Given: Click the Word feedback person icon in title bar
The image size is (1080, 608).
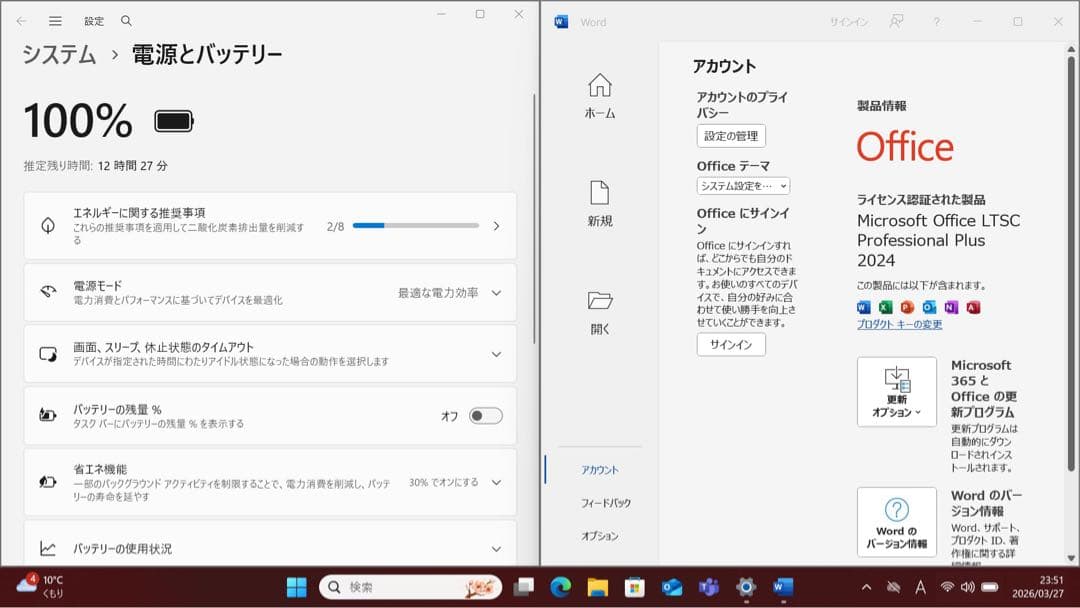Looking at the screenshot, I should pyautogui.click(x=896, y=22).
